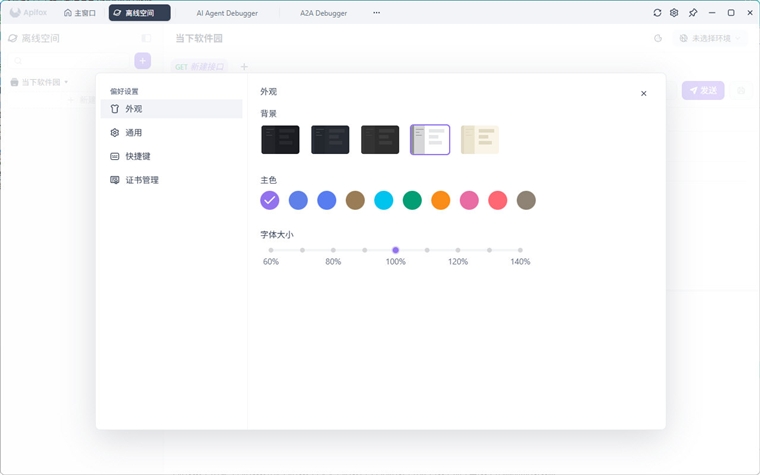This screenshot has width=760, height=475.
Task: Expand the 当下软件园 project dropdown
Action: coord(40,82)
